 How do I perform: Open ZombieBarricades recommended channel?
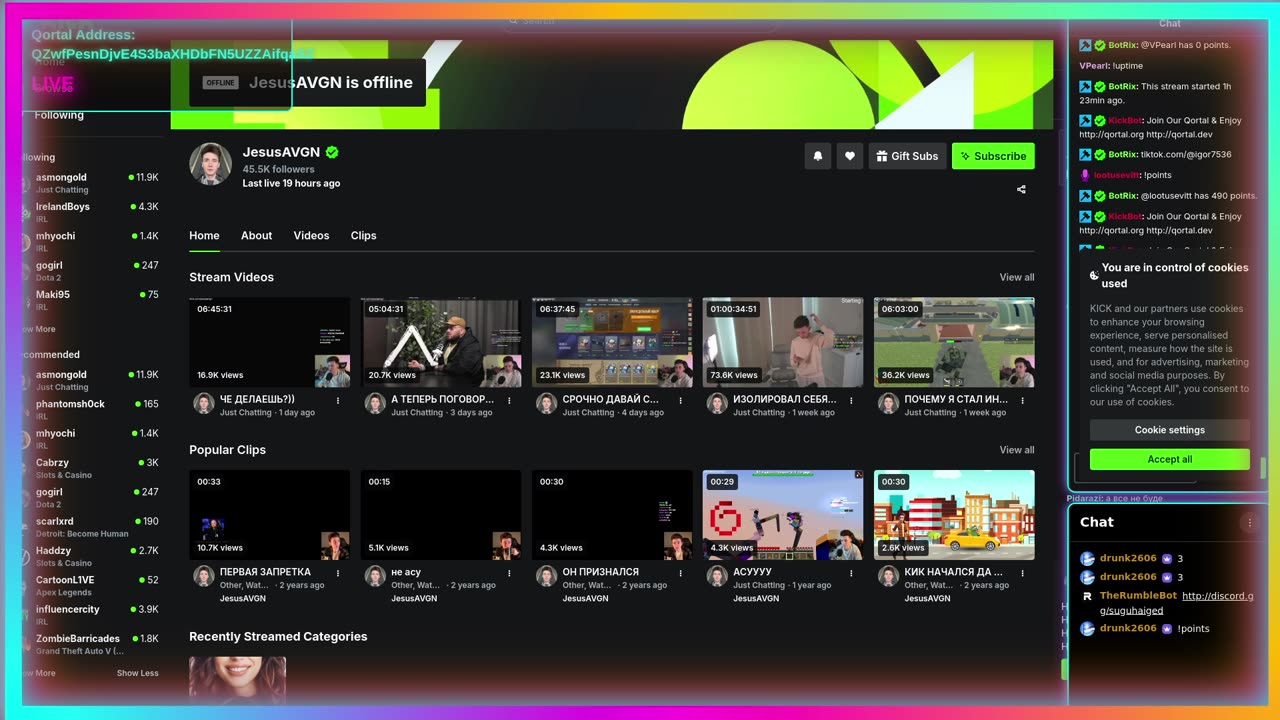[90, 644]
